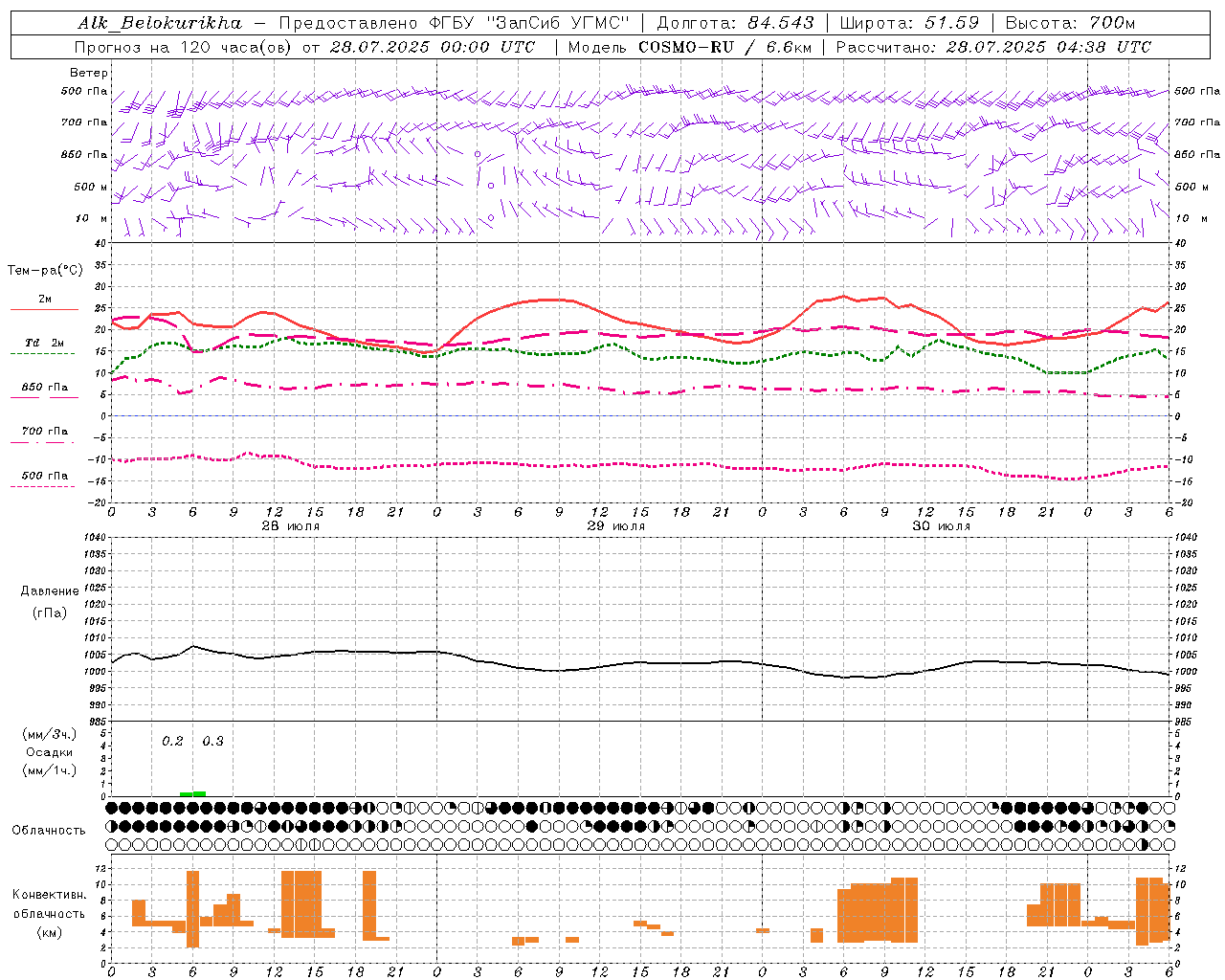The image size is (1225, 980).
Task: Click the Давление pressure chart title
Action: tap(50, 591)
